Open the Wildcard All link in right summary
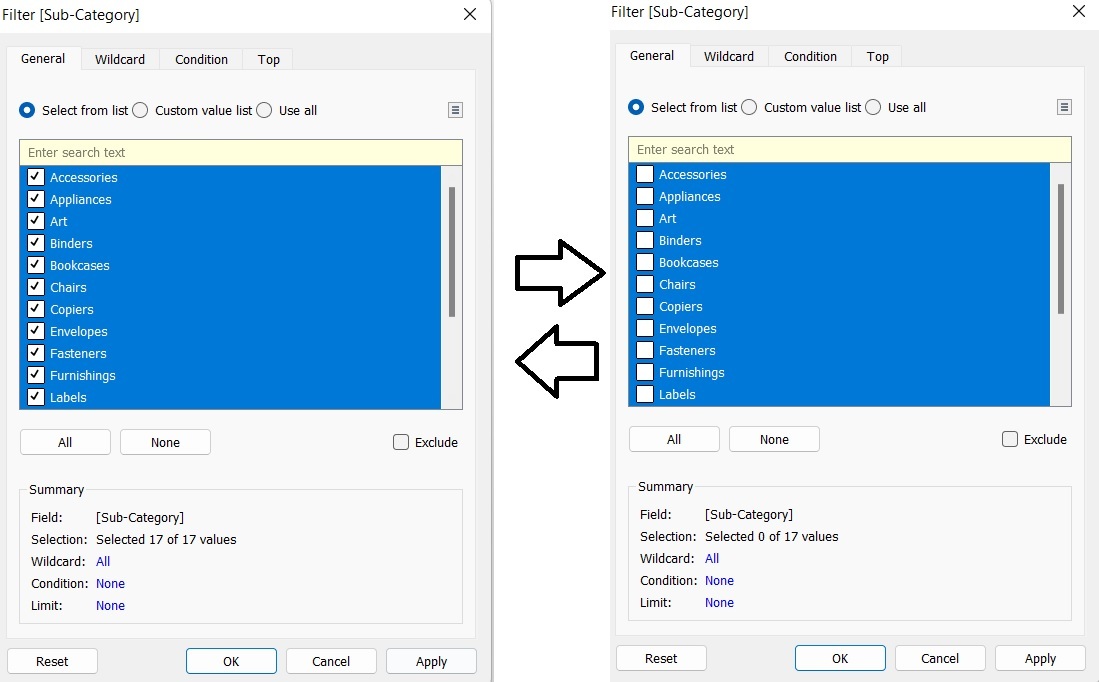Screen dimensions: 1099x682 coord(712,559)
